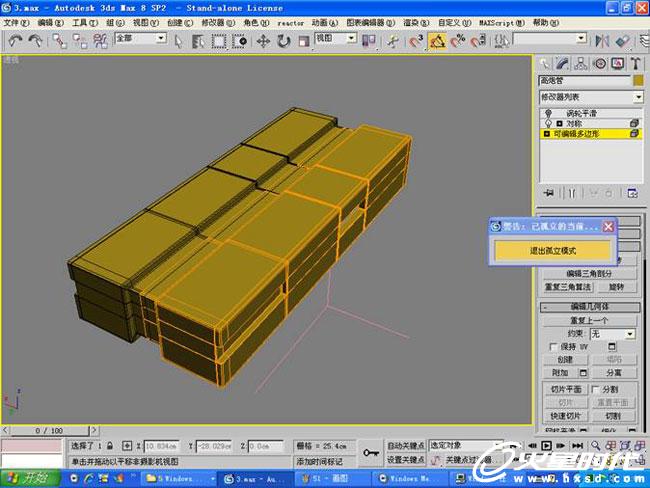Image resolution: width=650 pixels, height=488 pixels.
Task: Open the 工具 menu
Action: tap(85, 23)
